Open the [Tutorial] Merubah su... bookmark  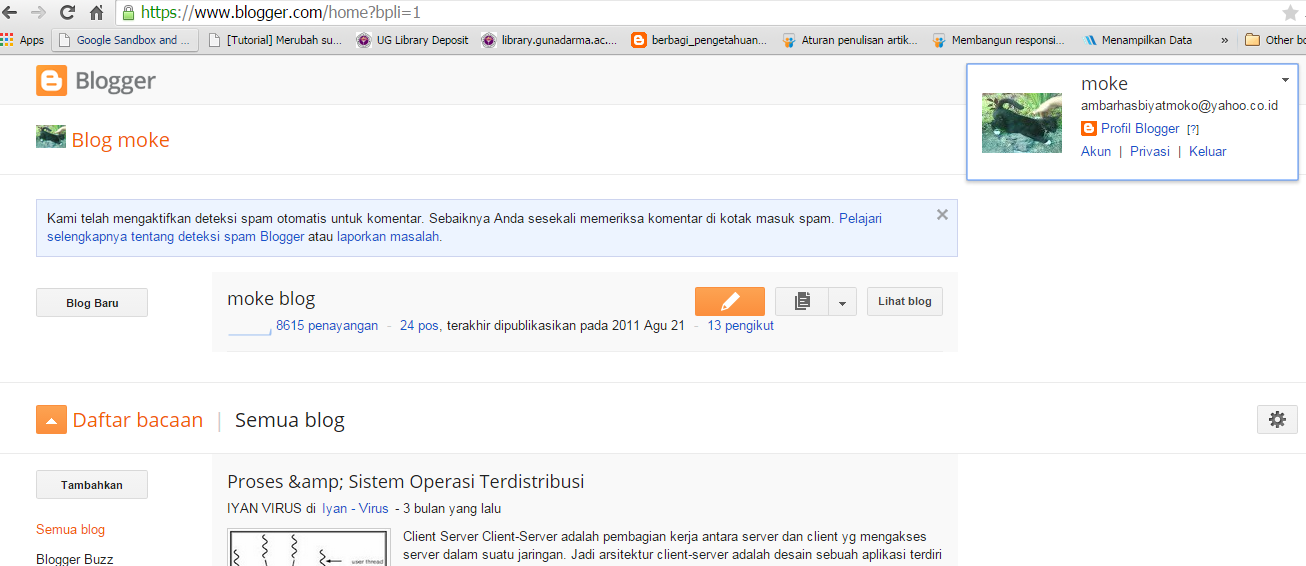275,40
